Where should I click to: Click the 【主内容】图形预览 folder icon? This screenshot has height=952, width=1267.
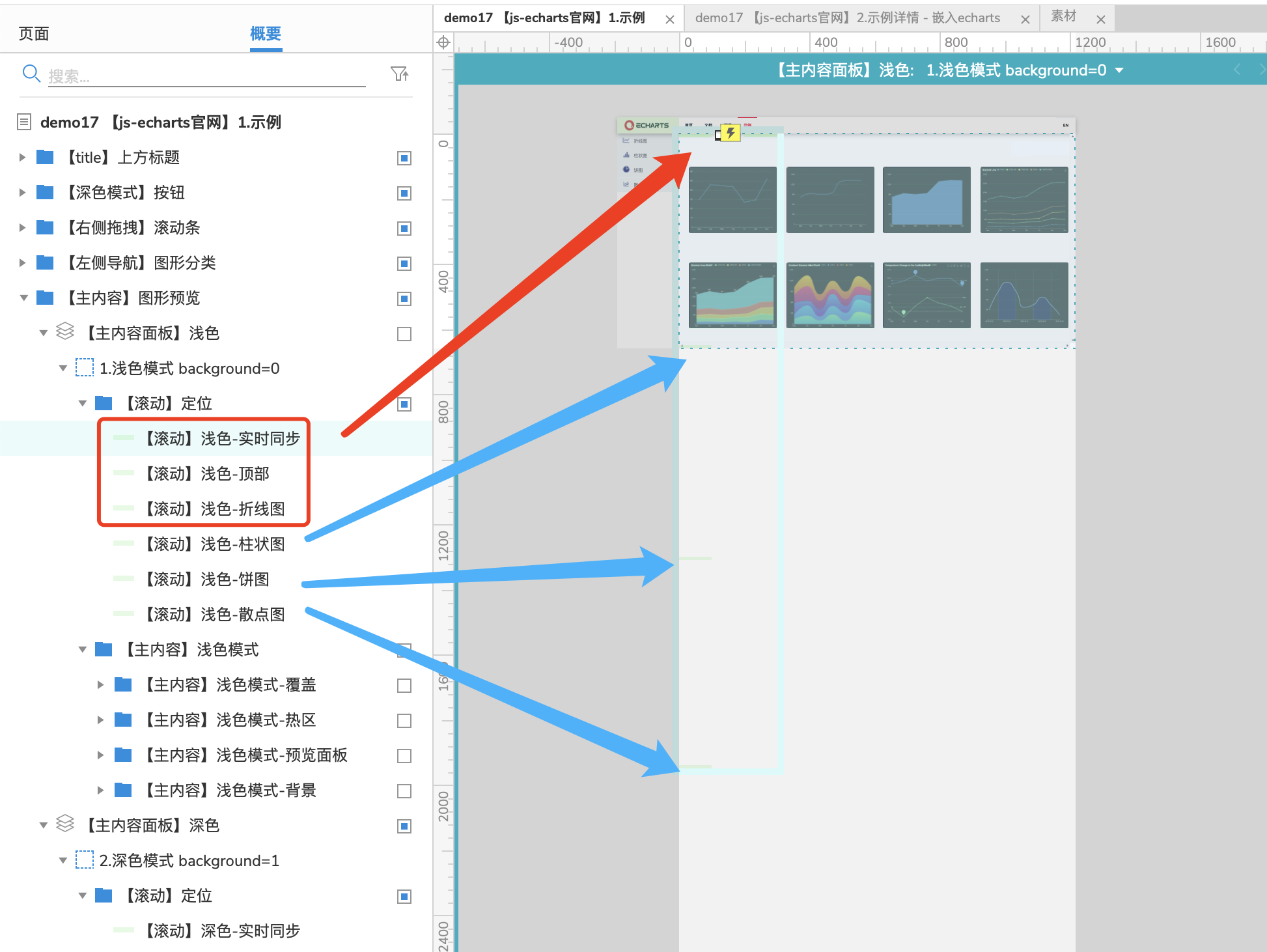click(45, 298)
